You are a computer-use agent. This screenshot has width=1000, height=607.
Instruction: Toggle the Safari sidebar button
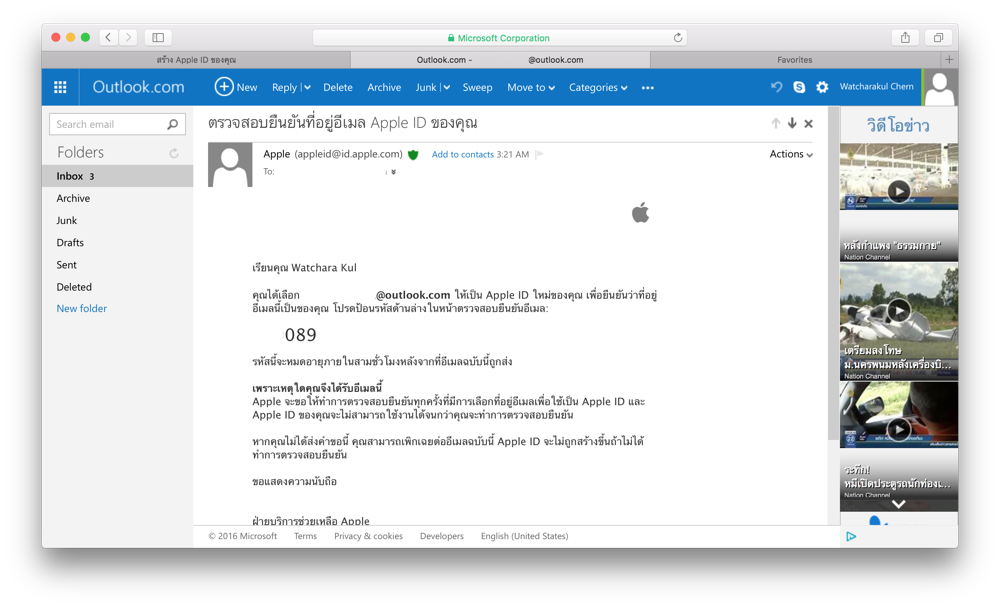[x=158, y=37]
